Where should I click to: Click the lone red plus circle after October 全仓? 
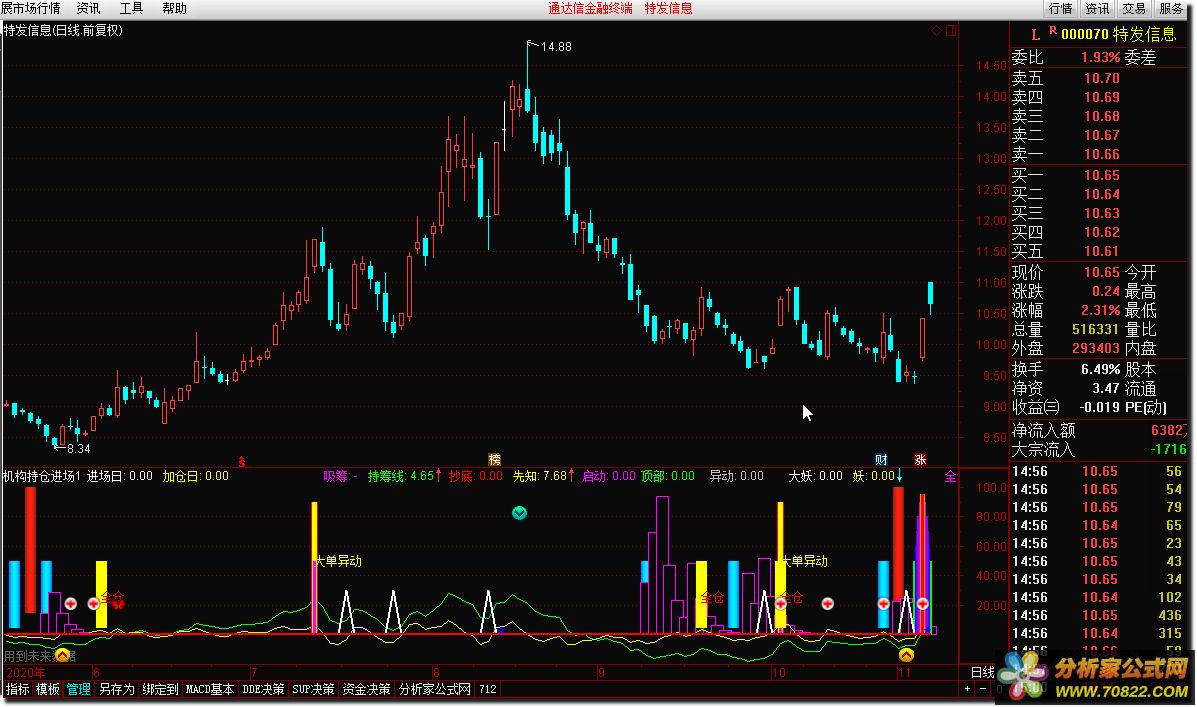828,604
